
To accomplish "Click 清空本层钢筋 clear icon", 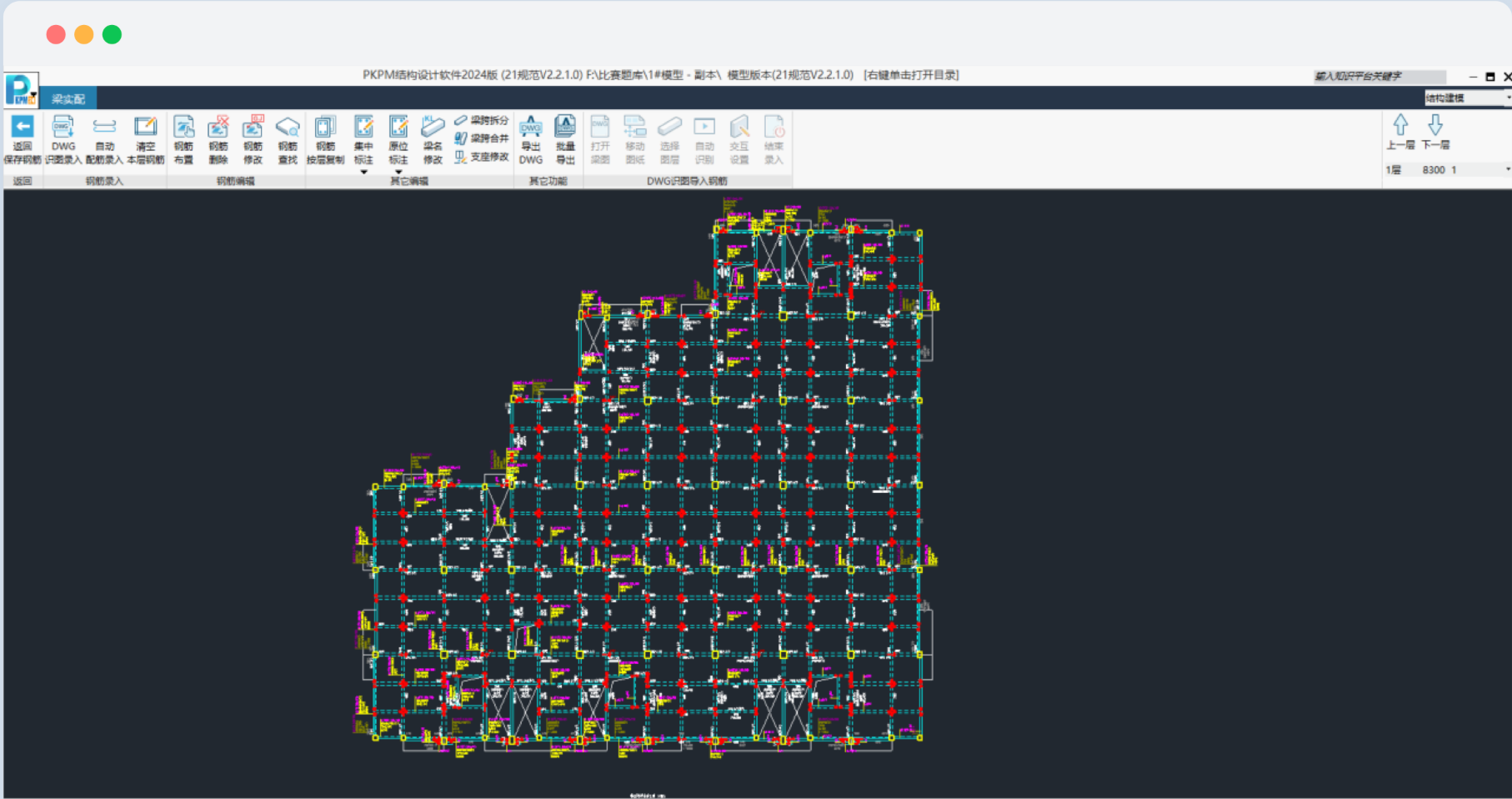I will click(x=145, y=128).
